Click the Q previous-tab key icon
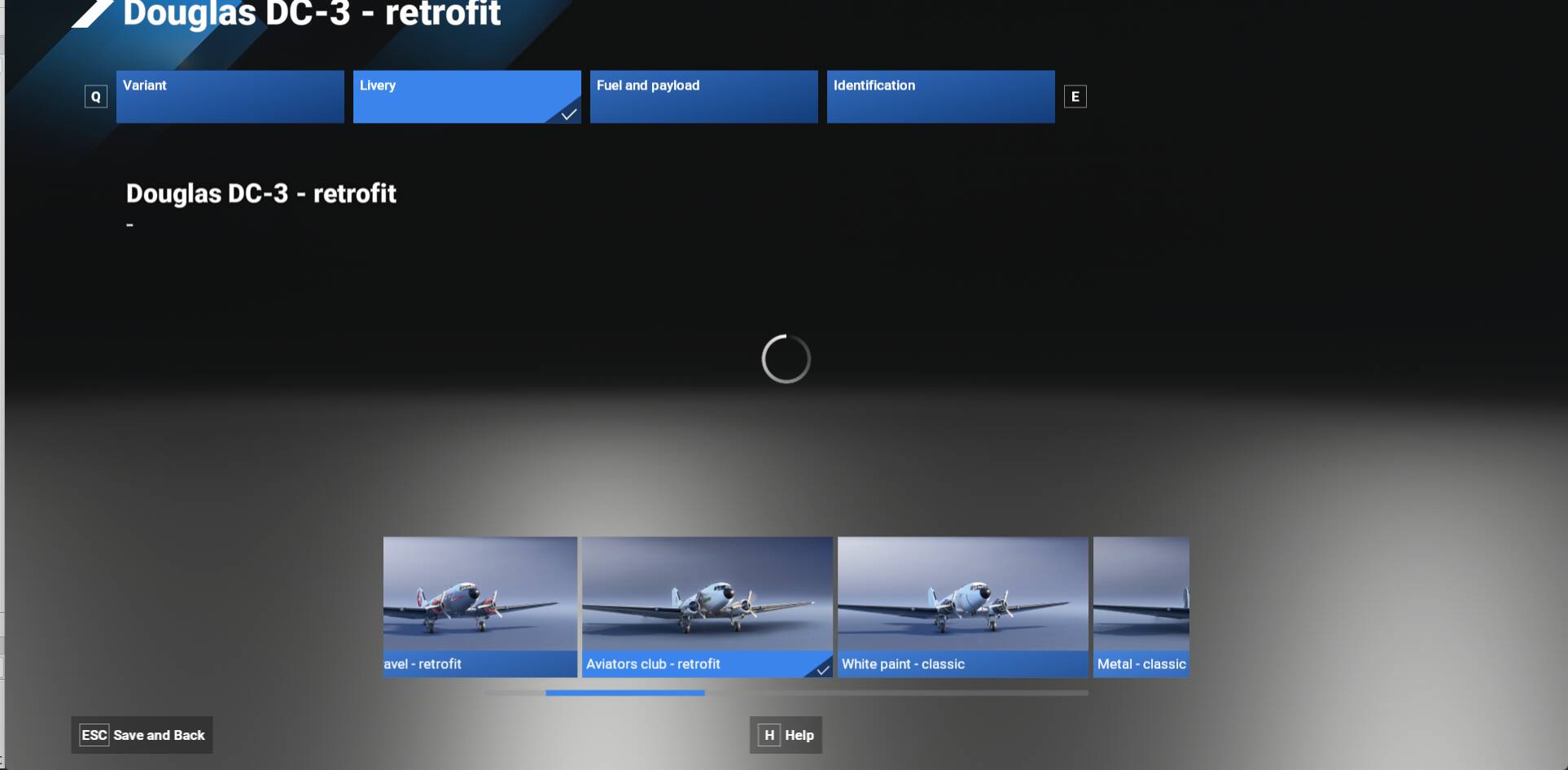The image size is (1568, 770). [96, 97]
